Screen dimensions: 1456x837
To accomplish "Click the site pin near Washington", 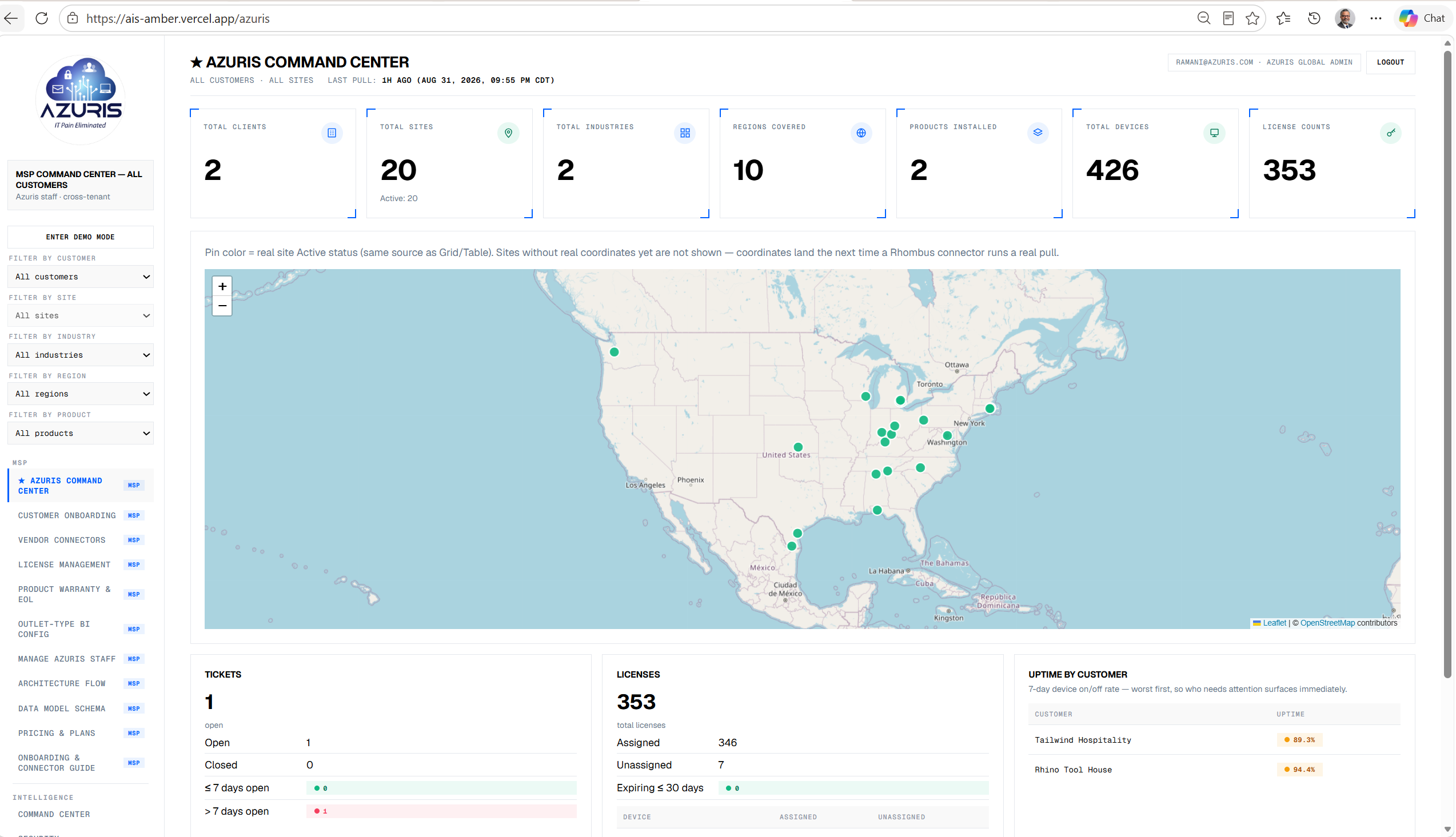I will (x=948, y=436).
